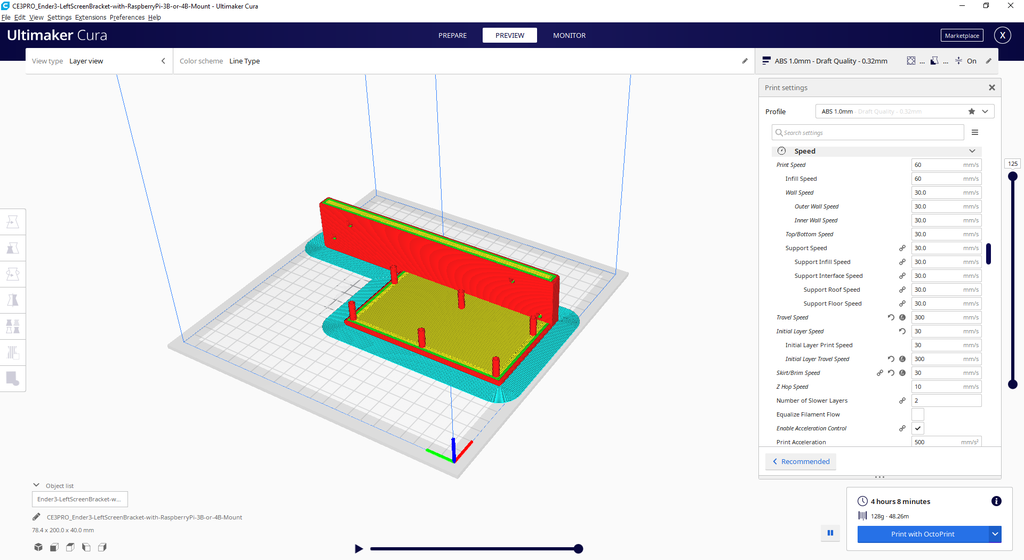Select the Move tool in left toolbar
1024x560 pixels.
pyautogui.click(x=12, y=222)
